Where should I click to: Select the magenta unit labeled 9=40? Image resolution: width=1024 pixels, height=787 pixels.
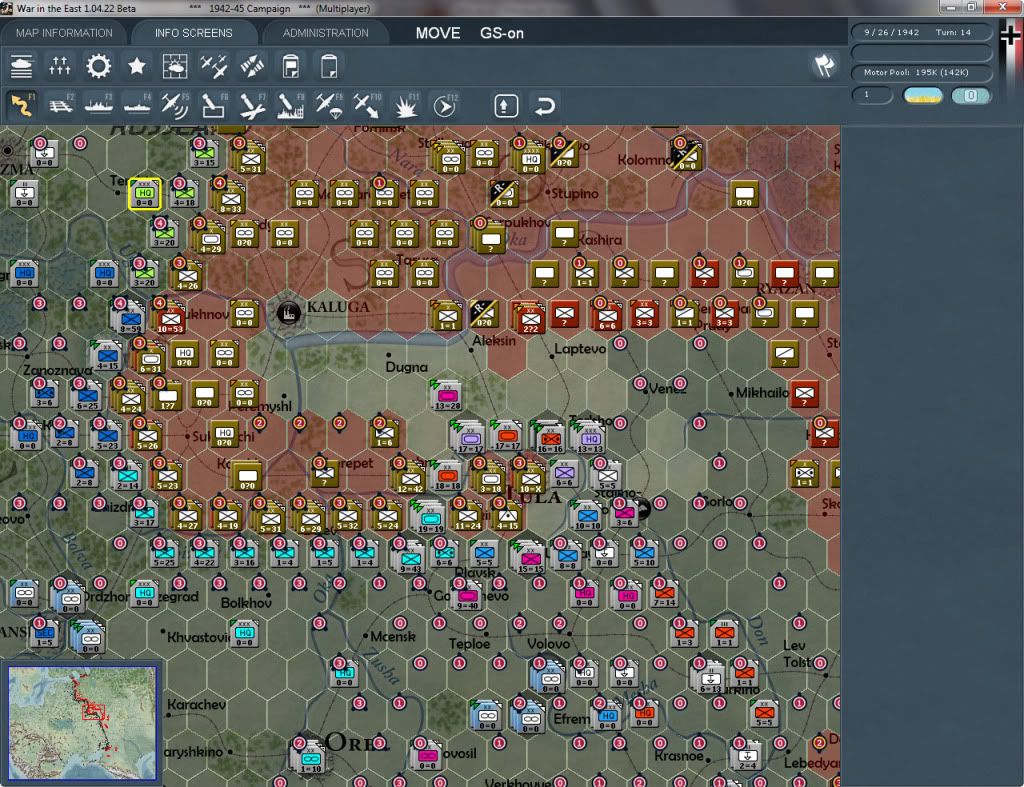(x=468, y=597)
